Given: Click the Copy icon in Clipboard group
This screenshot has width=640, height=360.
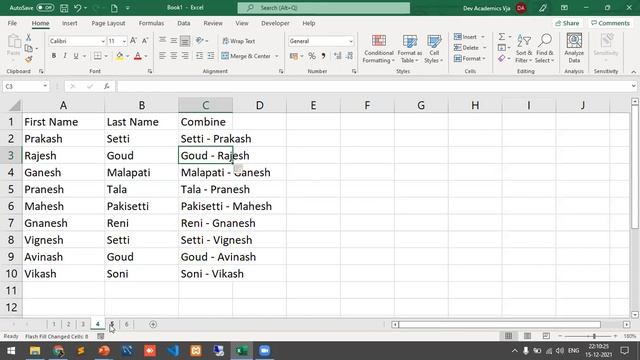Looking at the screenshot, I should (x=29, y=49).
